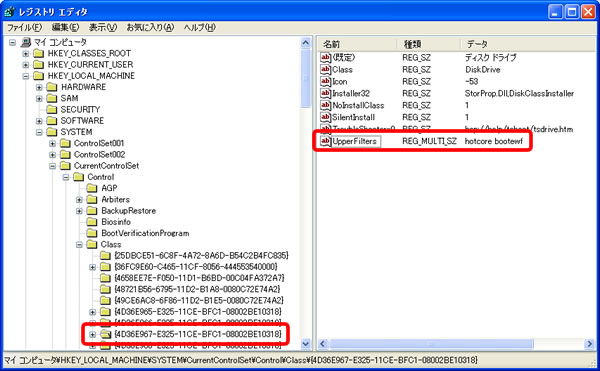Expand the HARDWARE key
This screenshot has width=600, height=371.
(39, 87)
